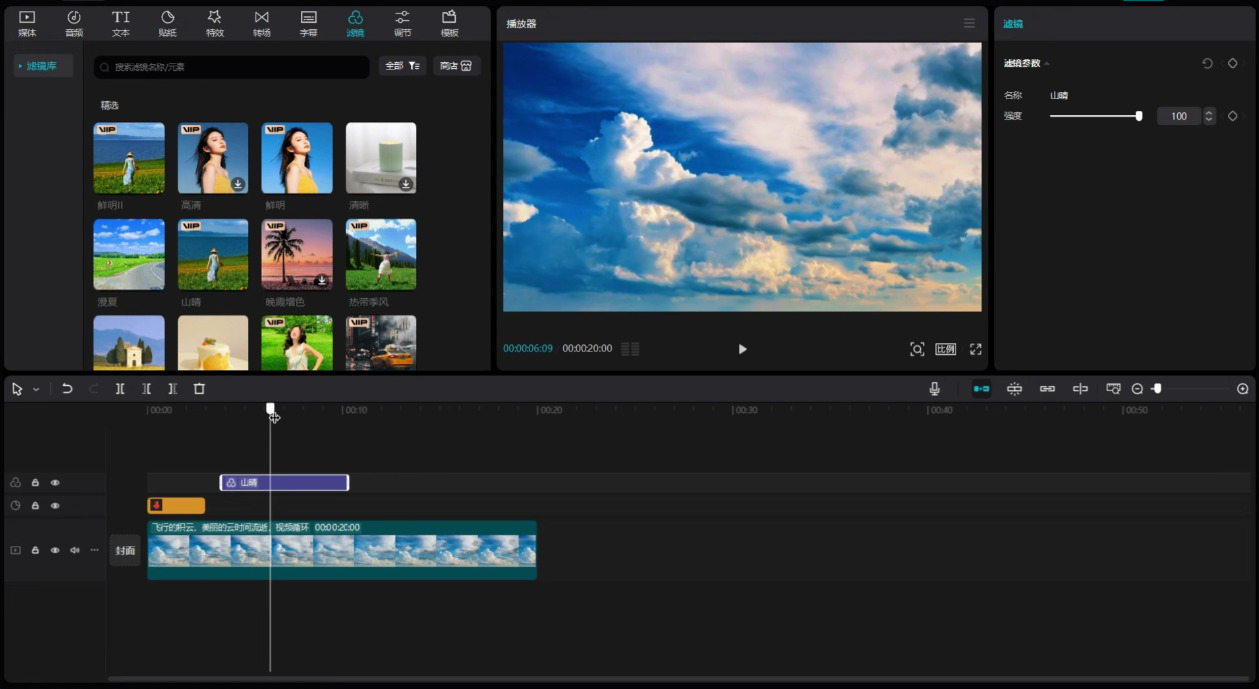
Task: Select the pointer selection tool
Action: [17, 389]
